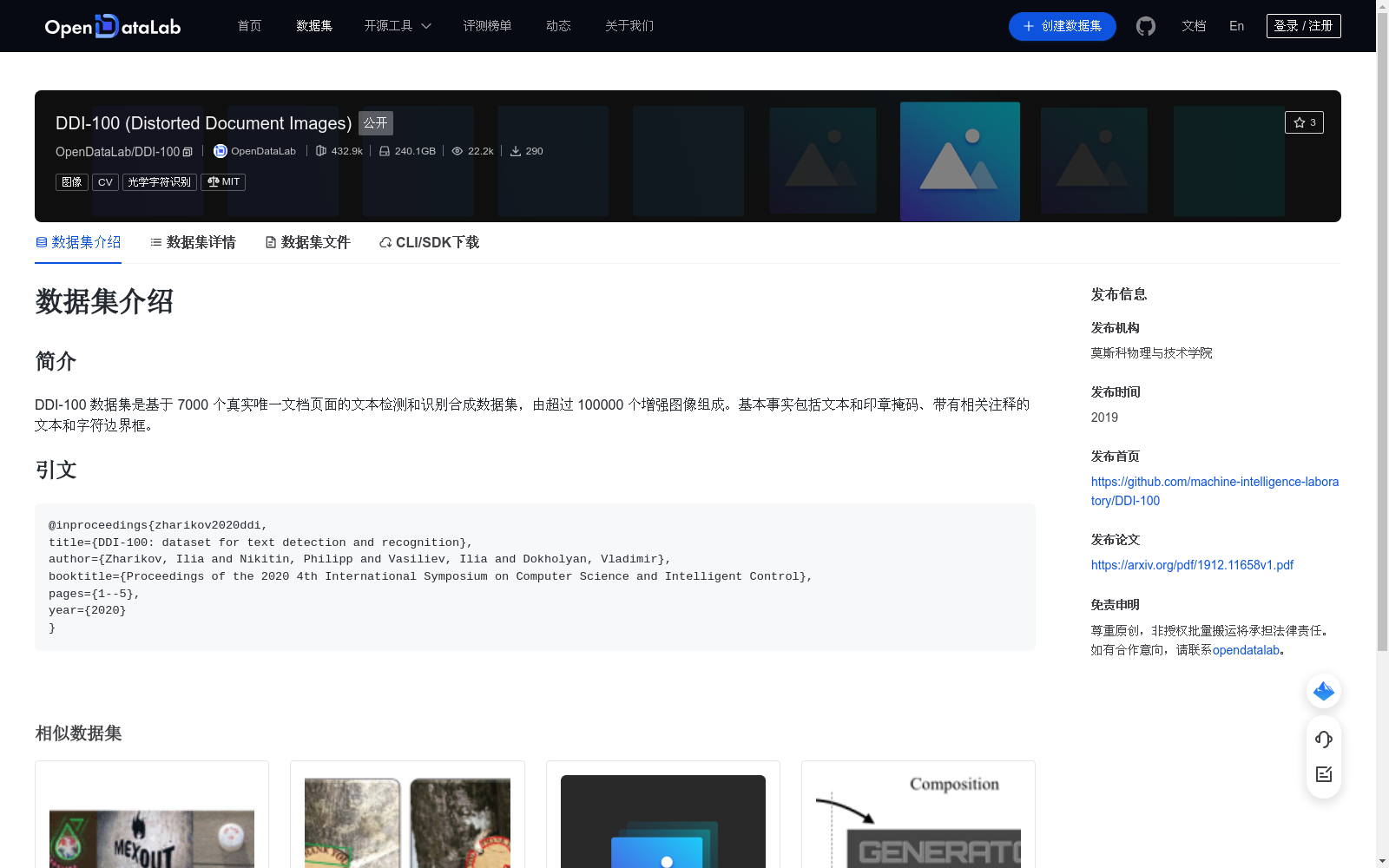The width and height of the screenshot is (1389, 868).
Task: Click the eye views icon 22.2k
Action: tap(458, 151)
